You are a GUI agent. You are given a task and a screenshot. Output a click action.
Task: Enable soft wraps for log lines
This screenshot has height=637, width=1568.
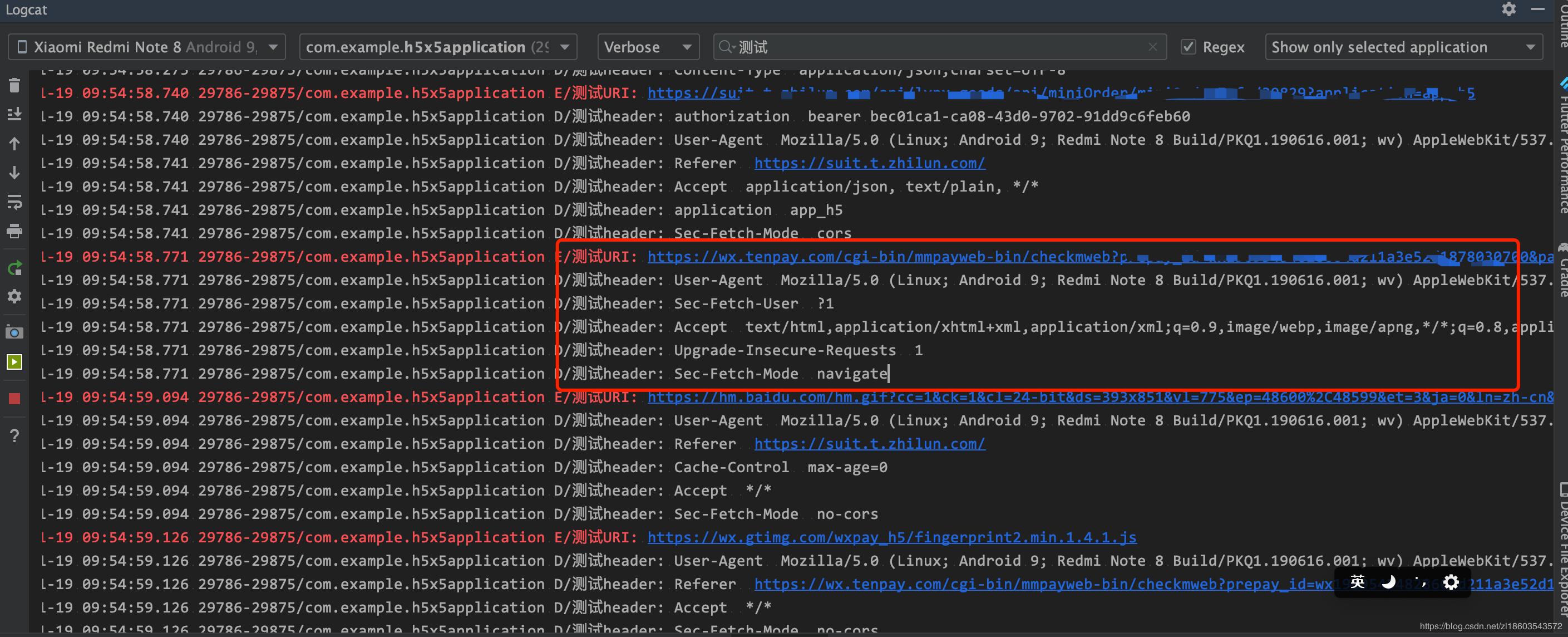point(14,202)
